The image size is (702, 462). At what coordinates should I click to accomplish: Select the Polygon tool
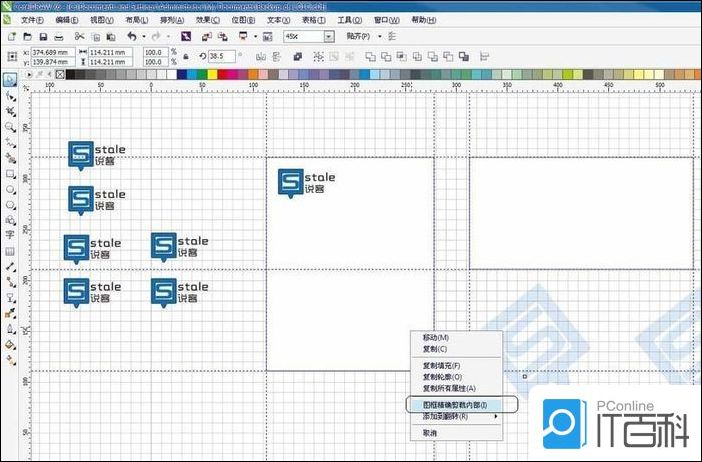click(x=10, y=205)
